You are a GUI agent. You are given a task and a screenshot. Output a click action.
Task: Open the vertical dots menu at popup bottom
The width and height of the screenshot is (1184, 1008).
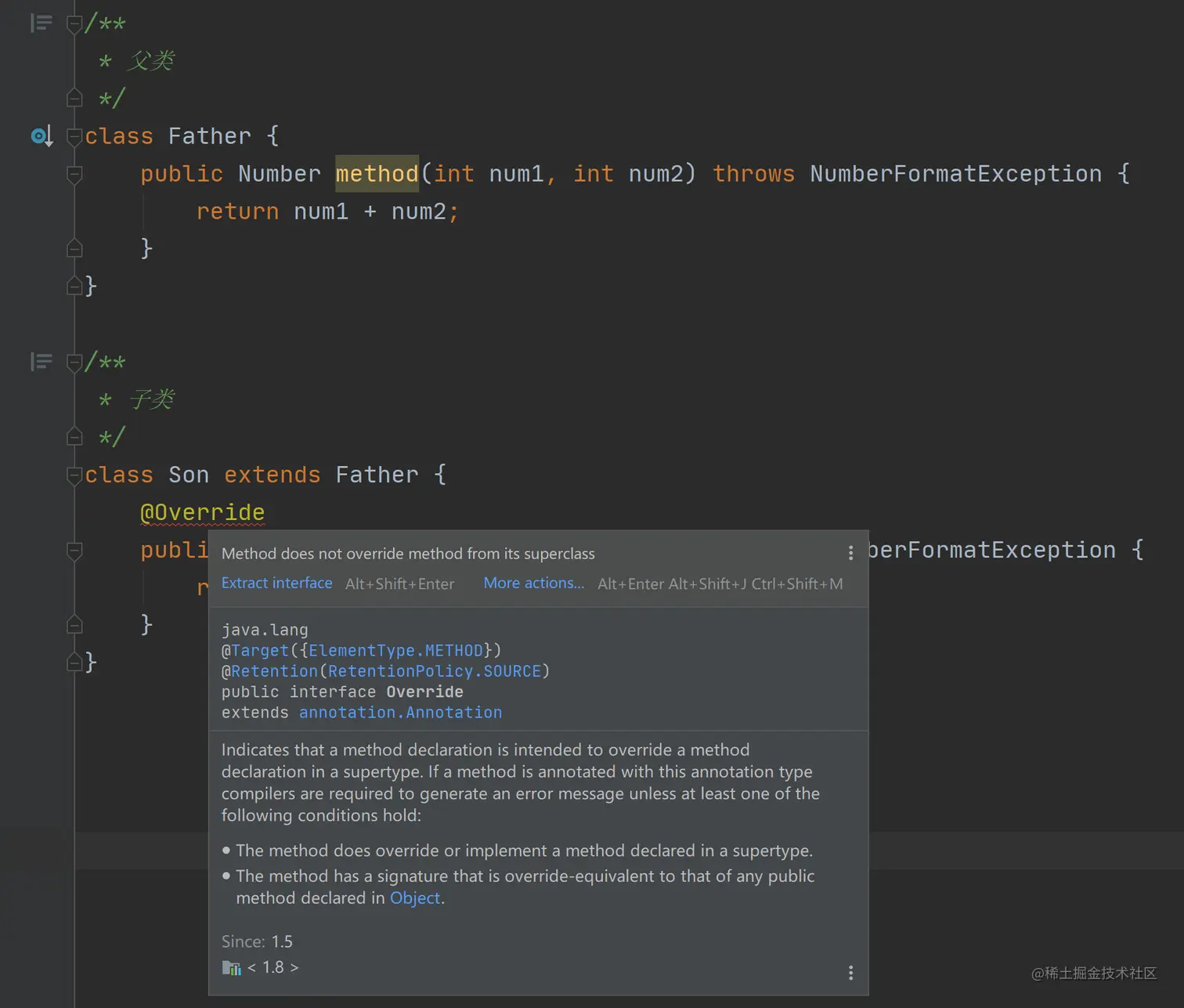[850, 973]
